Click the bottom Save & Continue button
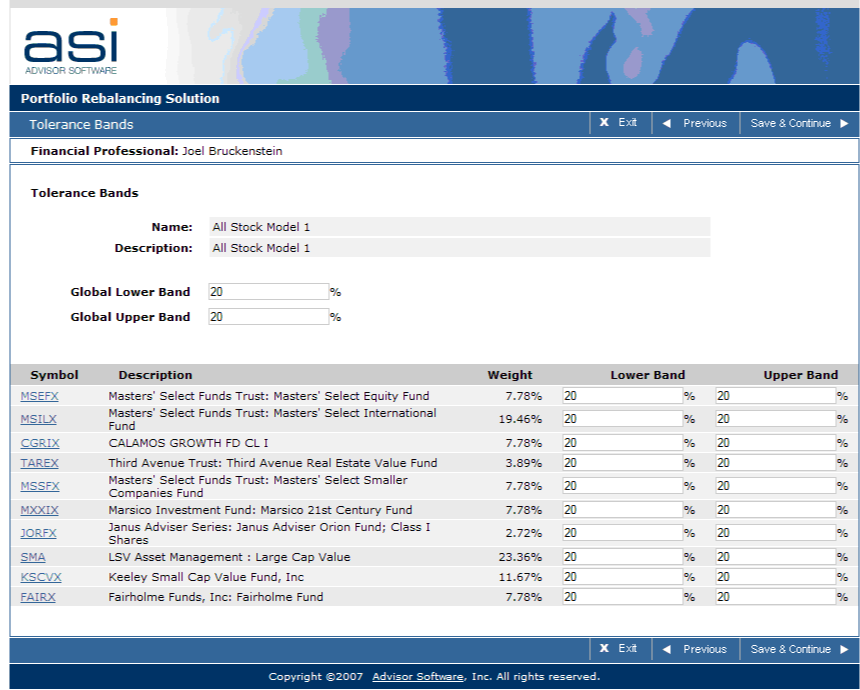 (x=799, y=649)
